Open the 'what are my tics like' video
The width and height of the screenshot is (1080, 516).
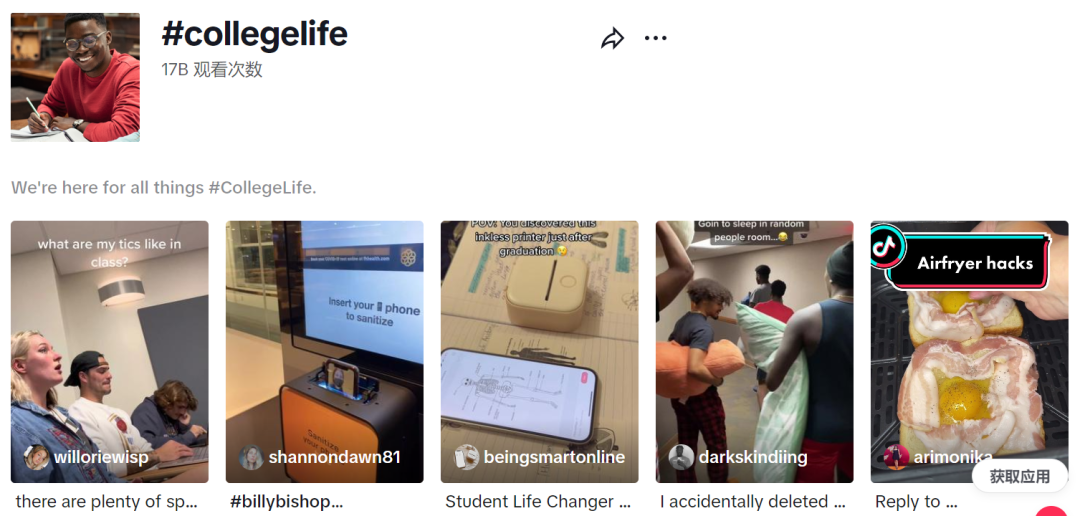click(110, 351)
